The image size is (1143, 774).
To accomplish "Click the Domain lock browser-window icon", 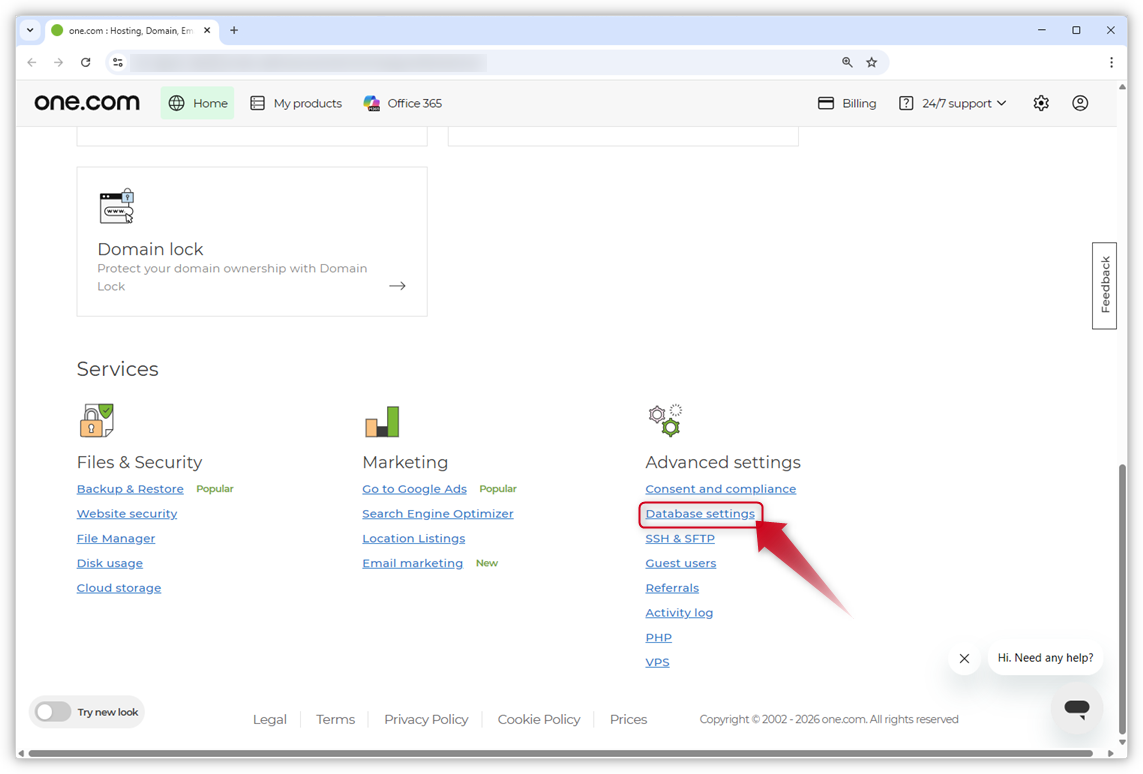I will point(116,205).
